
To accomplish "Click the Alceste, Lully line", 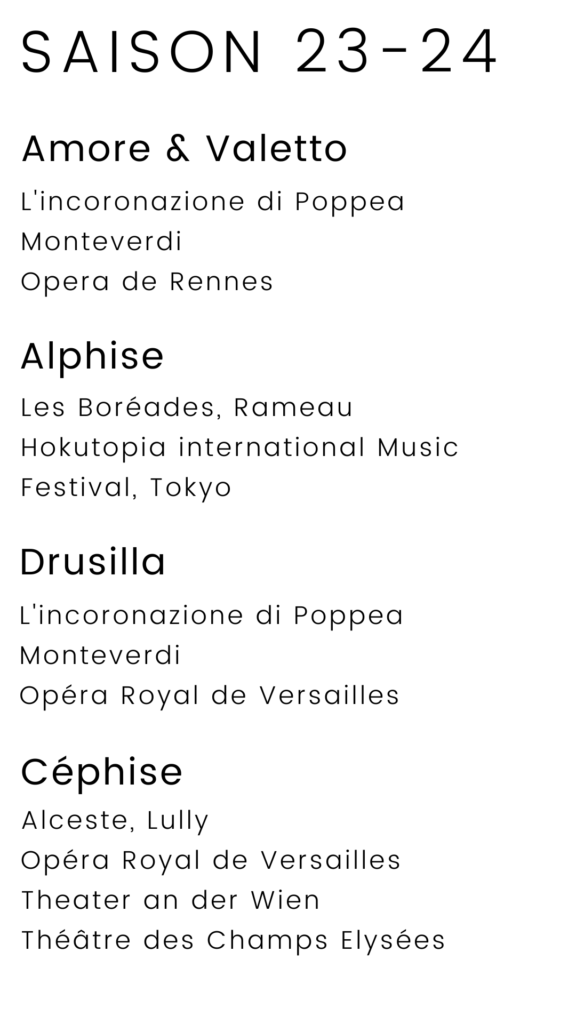I will click(x=115, y=820).
